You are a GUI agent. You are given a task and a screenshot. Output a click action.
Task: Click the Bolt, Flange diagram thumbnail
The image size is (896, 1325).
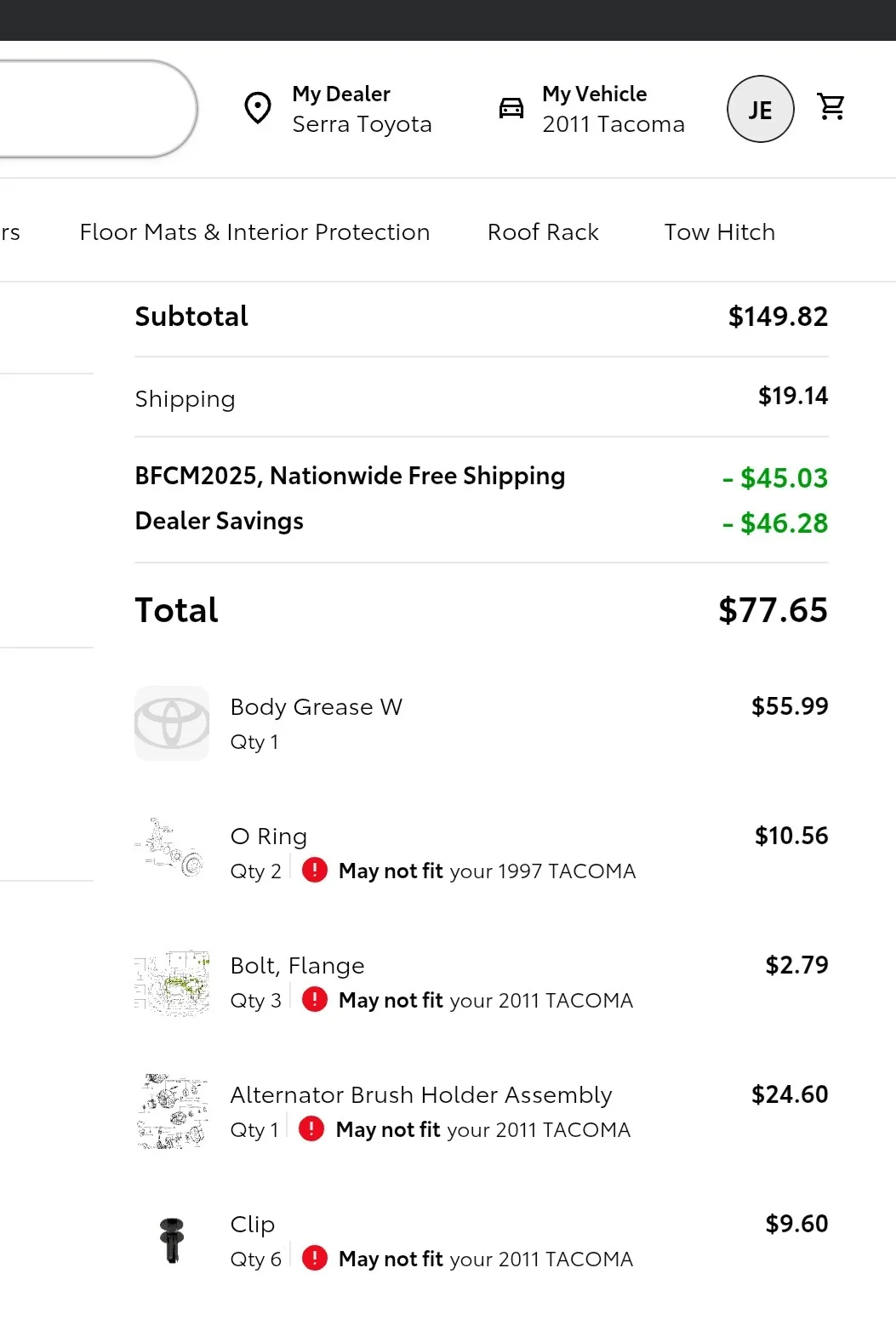pos(172,984)
